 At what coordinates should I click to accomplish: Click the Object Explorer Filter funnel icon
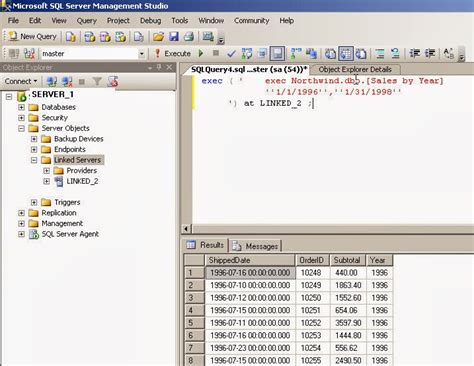[97, 81]
